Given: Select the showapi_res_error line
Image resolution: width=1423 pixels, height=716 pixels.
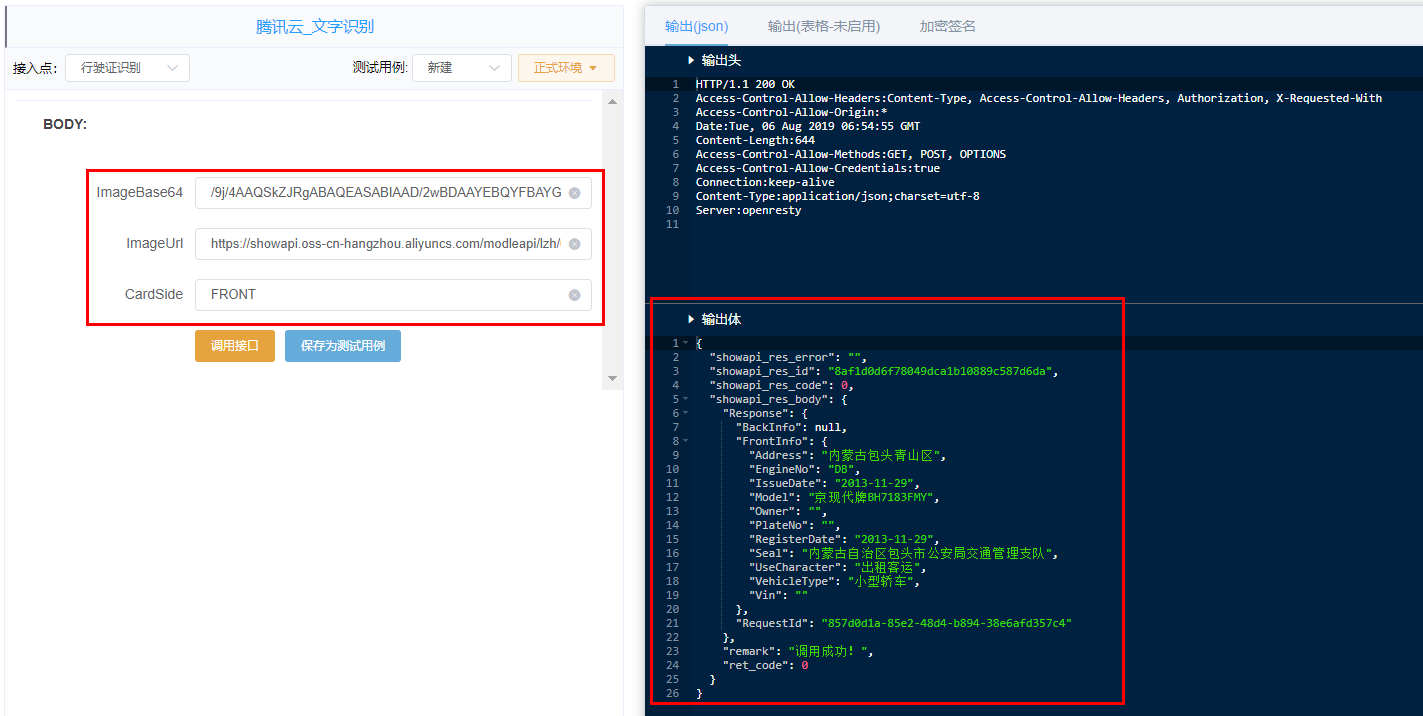Looking at the screenshot, I should [788, 357].
